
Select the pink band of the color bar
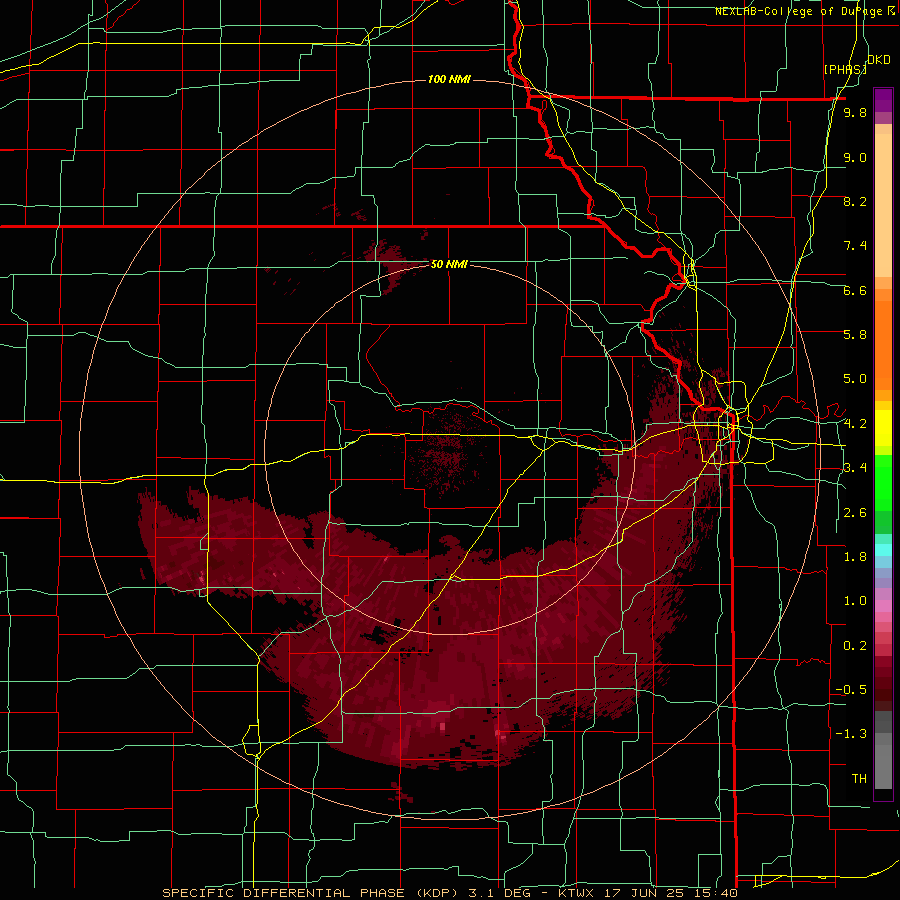click(x=883, y=606)
